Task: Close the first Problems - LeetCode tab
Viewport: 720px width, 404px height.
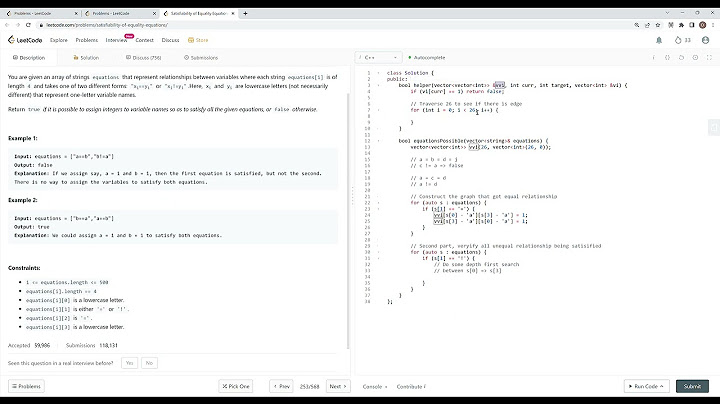Action: click(76, 13)
